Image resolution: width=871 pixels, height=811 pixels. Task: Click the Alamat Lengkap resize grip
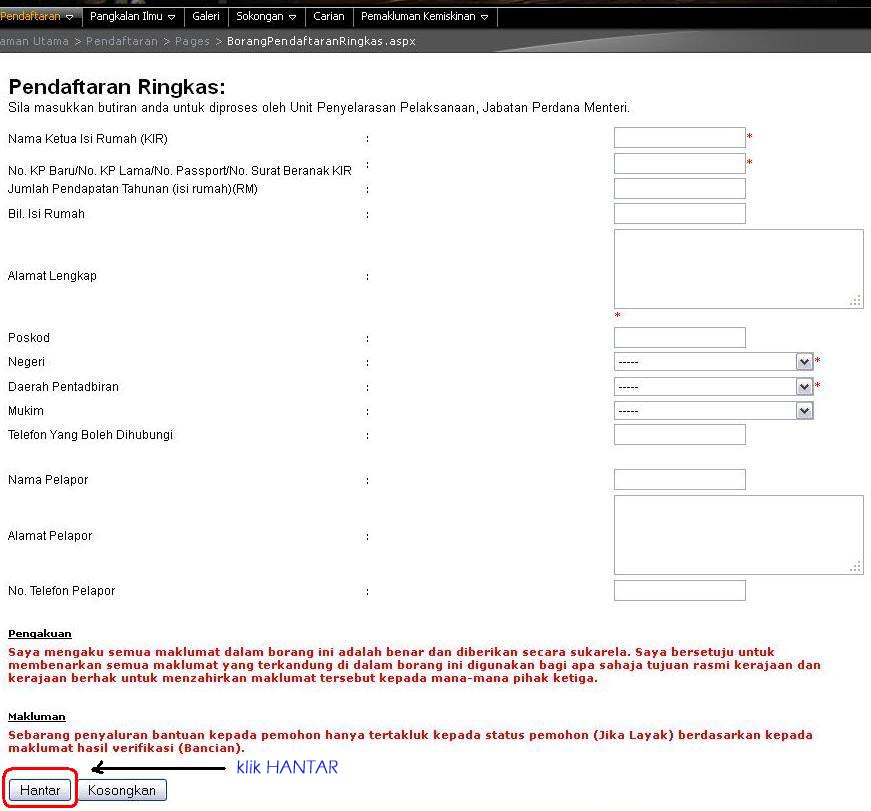pos(855,301)
